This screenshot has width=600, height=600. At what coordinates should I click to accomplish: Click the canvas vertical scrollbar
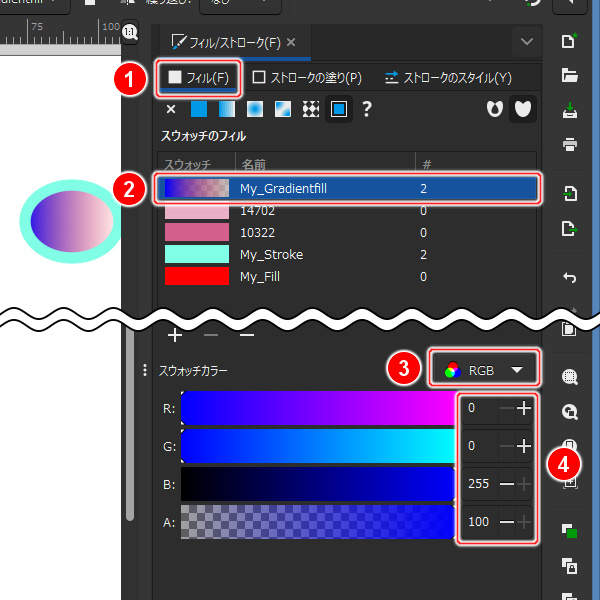(130, 424)
